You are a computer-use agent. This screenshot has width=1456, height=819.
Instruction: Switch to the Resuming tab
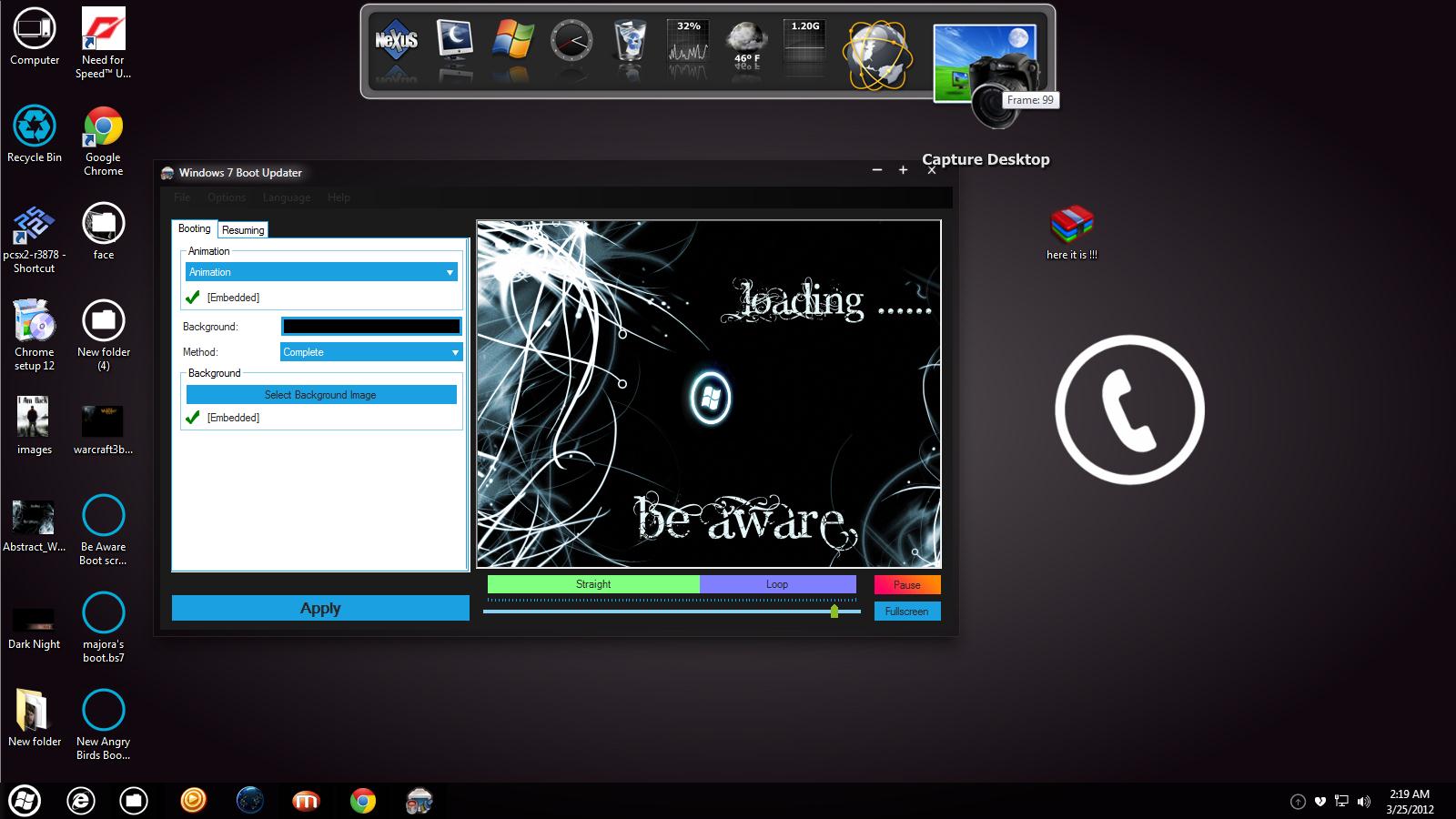click(242, 229)
